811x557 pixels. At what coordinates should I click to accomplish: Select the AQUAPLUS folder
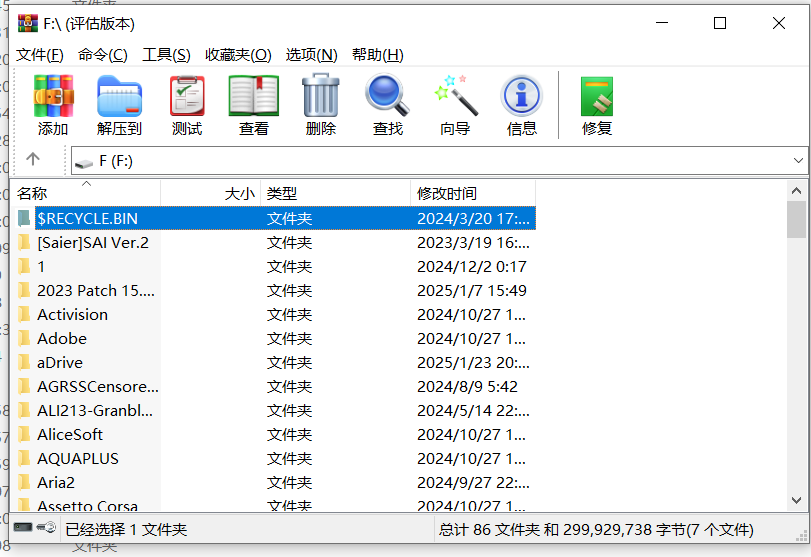coord(78,458)
